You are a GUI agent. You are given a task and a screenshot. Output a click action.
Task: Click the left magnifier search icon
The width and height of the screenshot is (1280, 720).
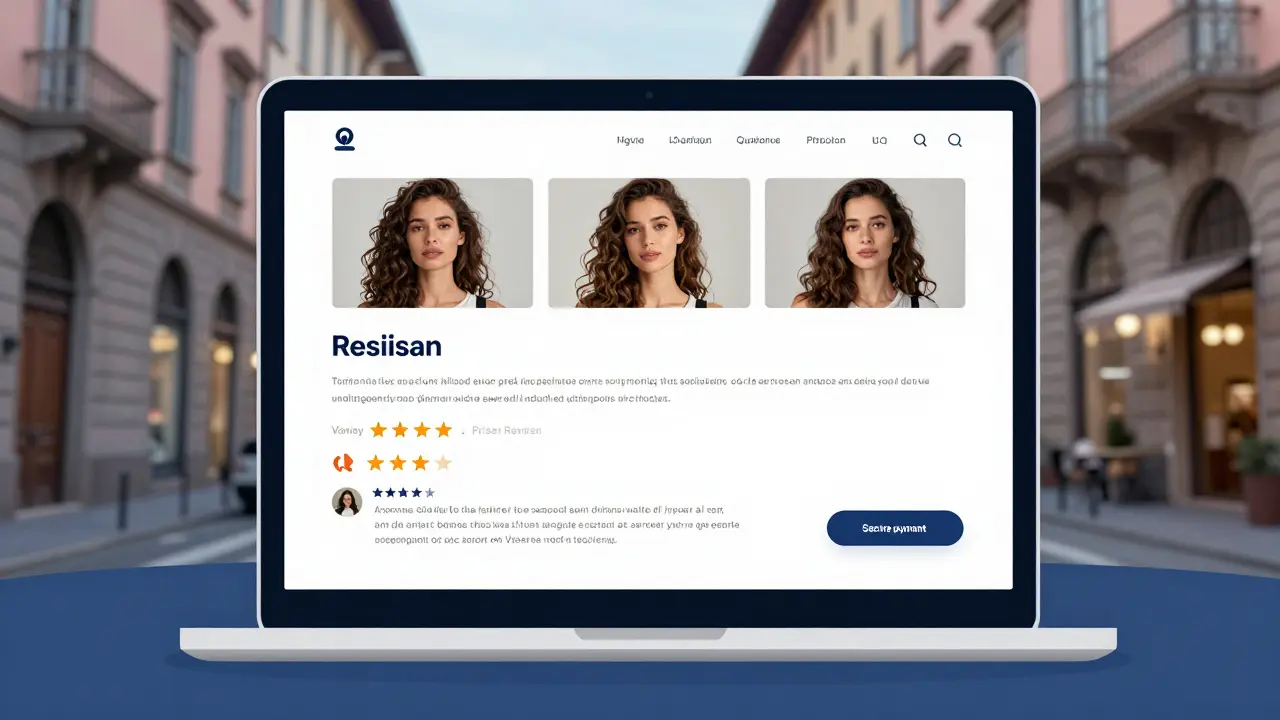(x=920, y=141)
